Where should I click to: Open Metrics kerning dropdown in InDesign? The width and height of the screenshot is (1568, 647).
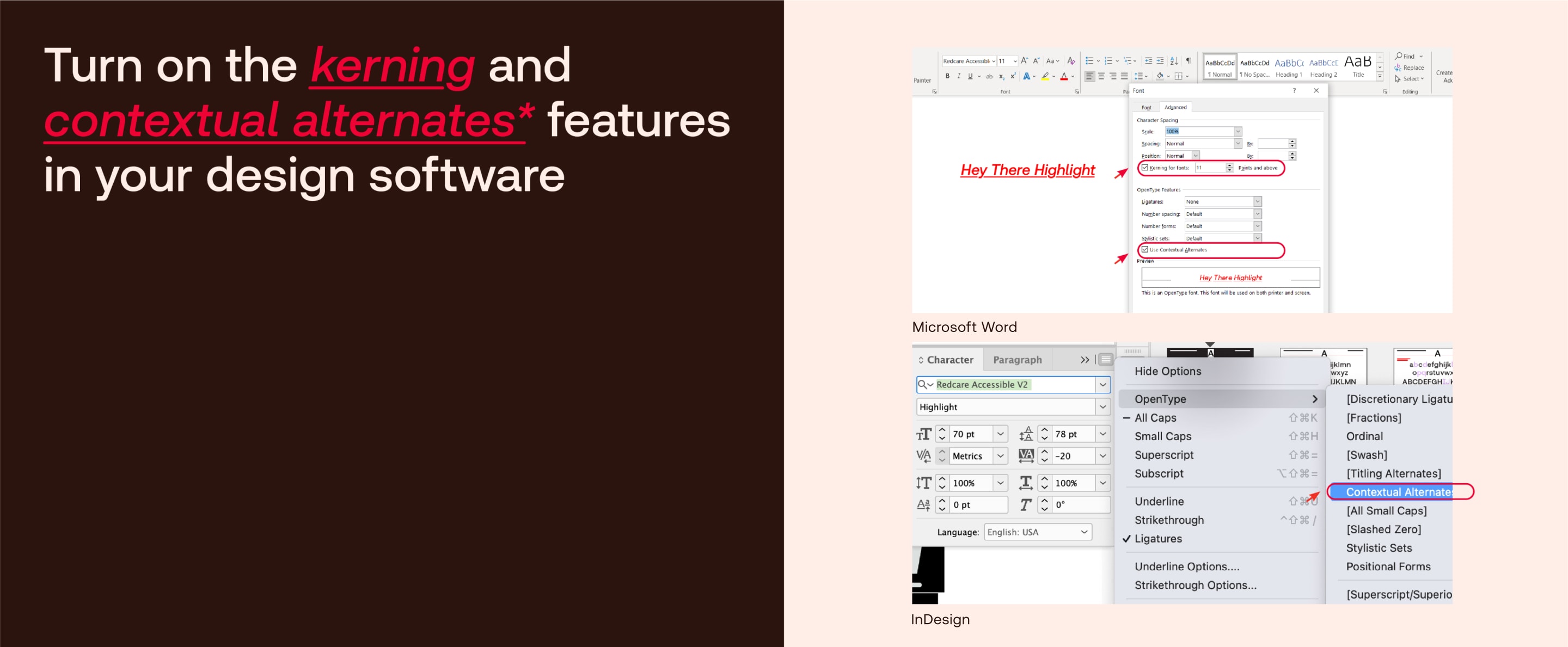[1000, 456]
